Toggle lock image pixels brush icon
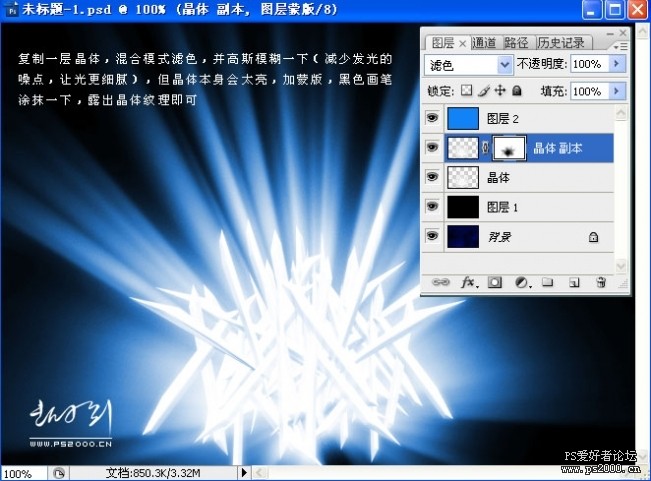The width and height of the screenshot is (651, 481). (x=483, y=90)
